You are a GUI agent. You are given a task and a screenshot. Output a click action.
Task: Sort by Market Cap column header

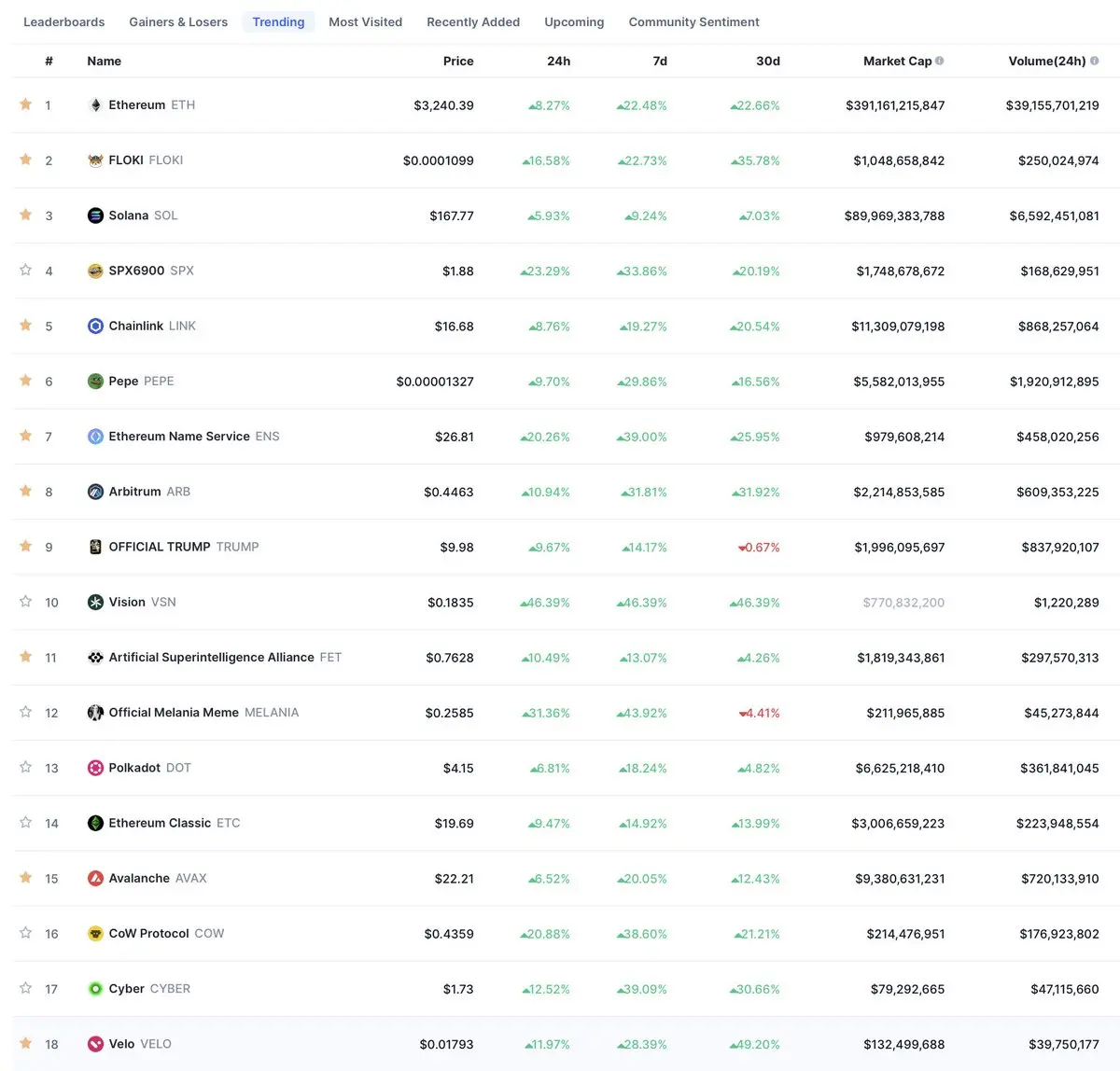(897, 61)
